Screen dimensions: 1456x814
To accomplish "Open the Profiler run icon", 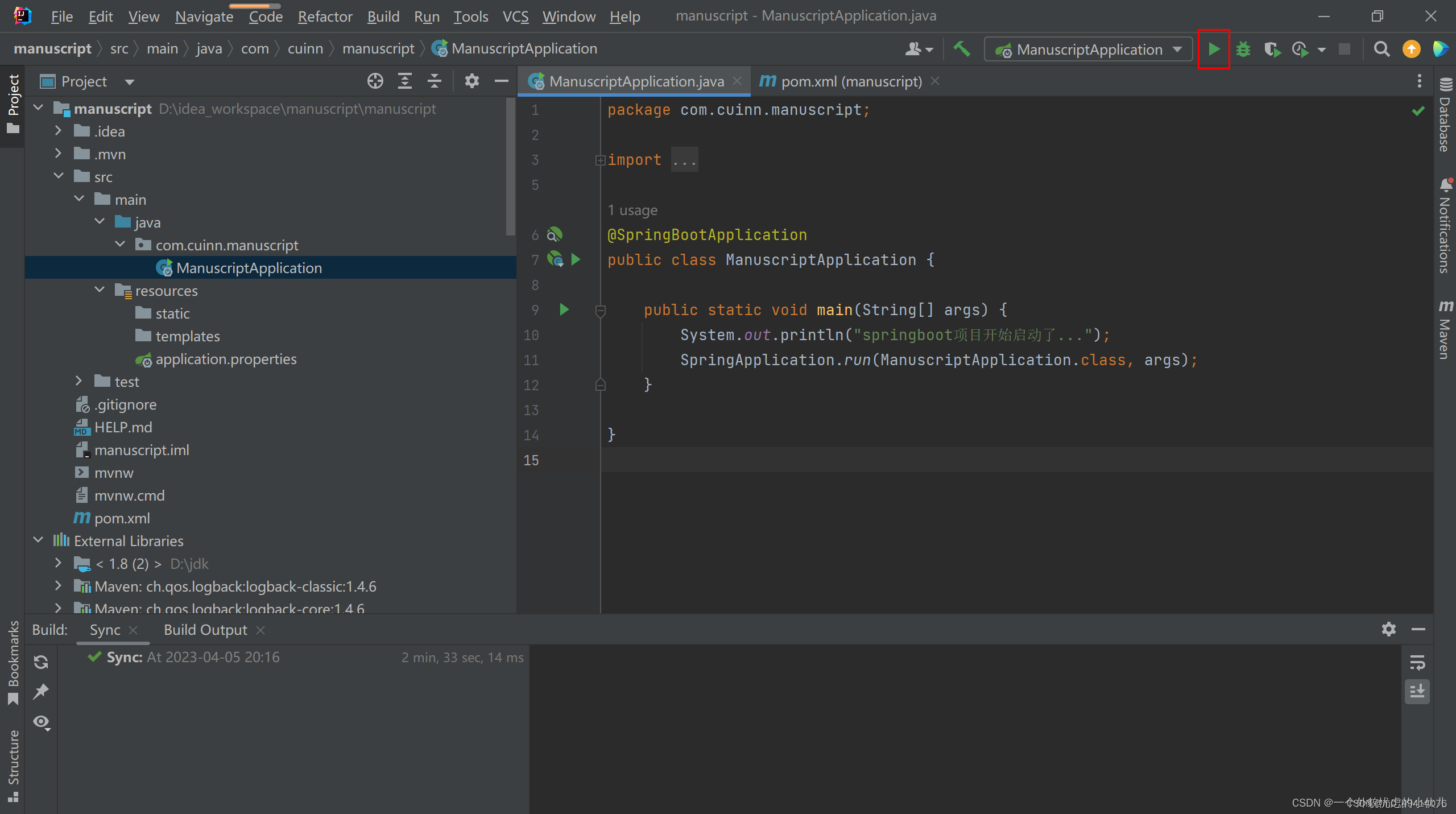I will [x=1301, y=49].
